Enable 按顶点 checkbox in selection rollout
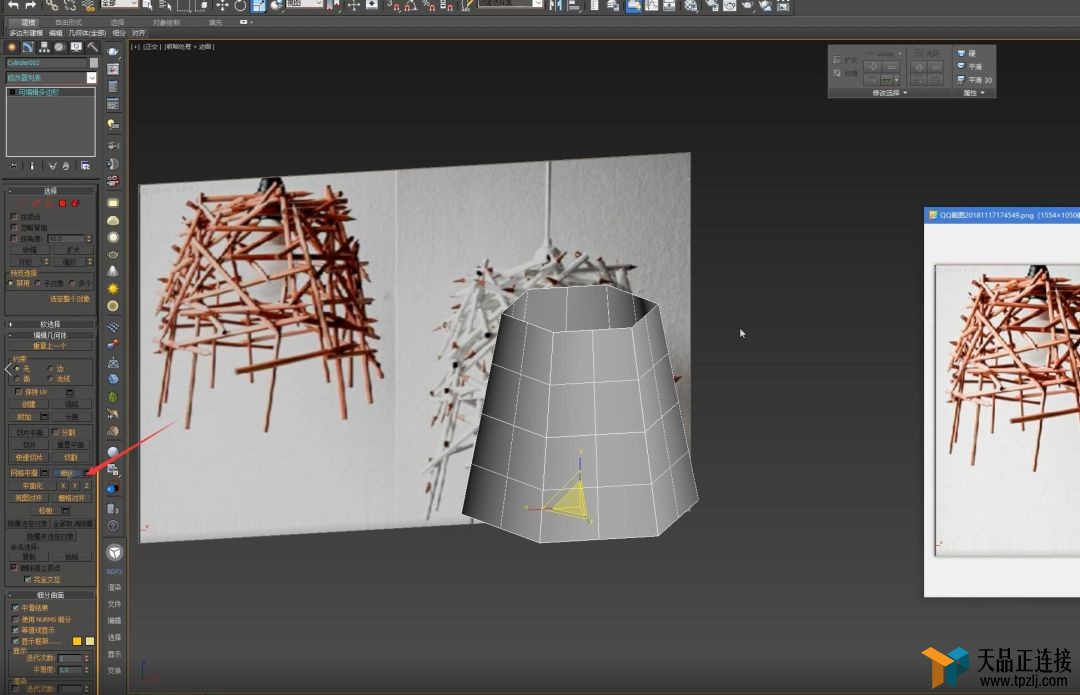This screenshot has height=695, width=1080. coord(14,217)
